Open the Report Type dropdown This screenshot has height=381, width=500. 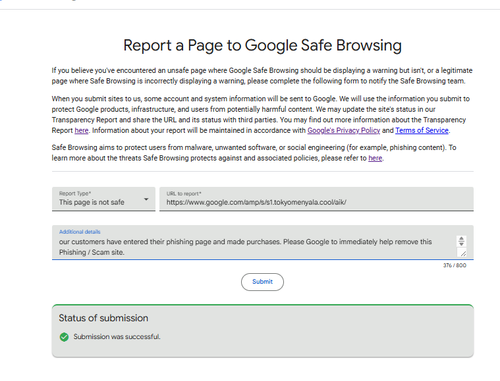[x=103, y=199]
